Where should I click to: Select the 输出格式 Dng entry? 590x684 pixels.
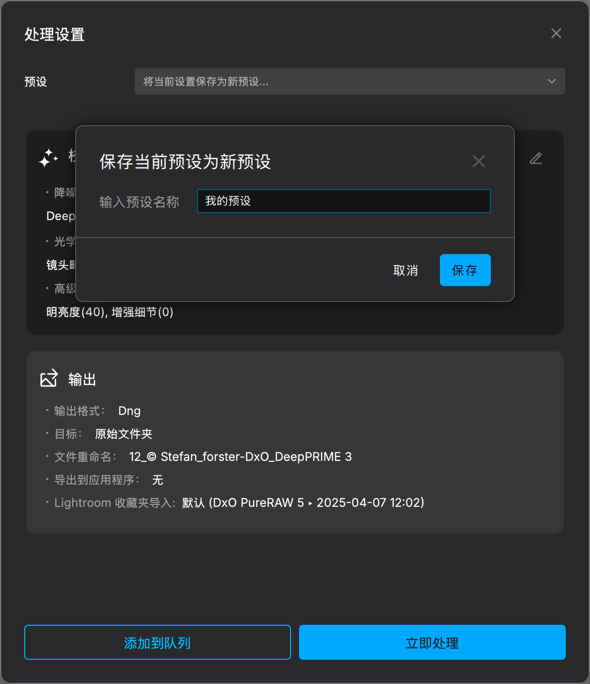point(93,411)
